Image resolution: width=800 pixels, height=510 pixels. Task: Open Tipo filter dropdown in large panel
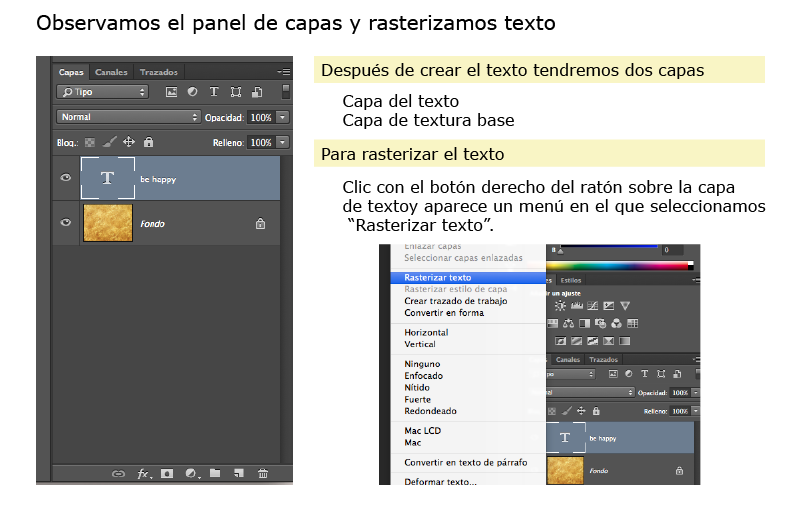(103, 92)
